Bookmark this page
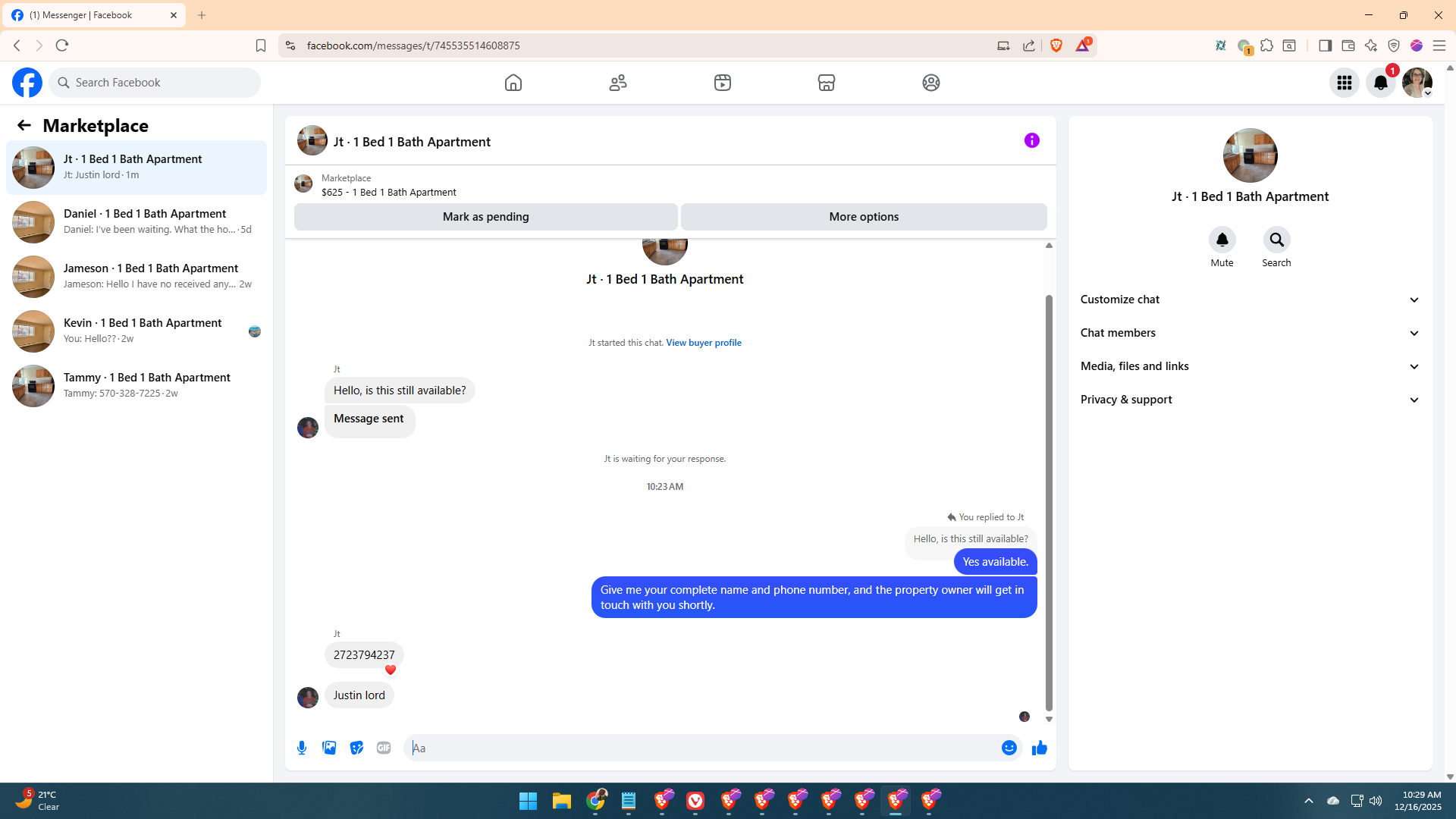The width and height of the screenshot is (1456, 819). pos(261,45)
